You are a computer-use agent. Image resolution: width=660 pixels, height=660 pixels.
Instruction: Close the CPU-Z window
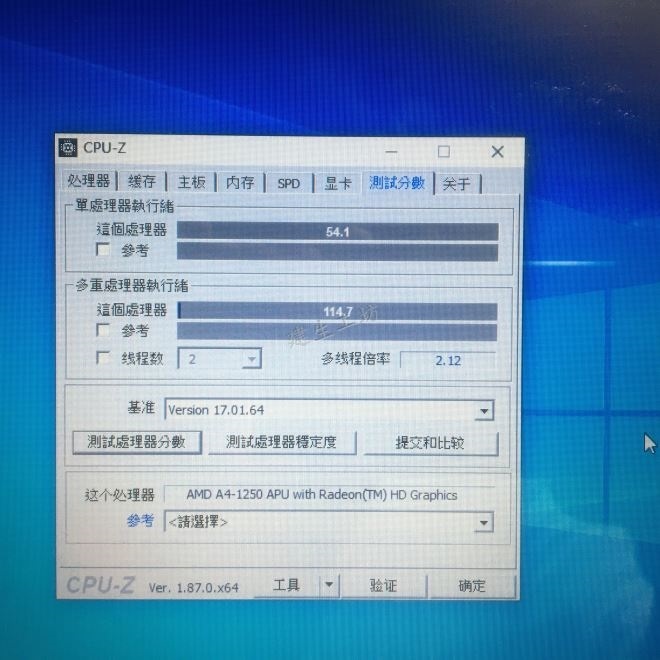tap(498, 152)
